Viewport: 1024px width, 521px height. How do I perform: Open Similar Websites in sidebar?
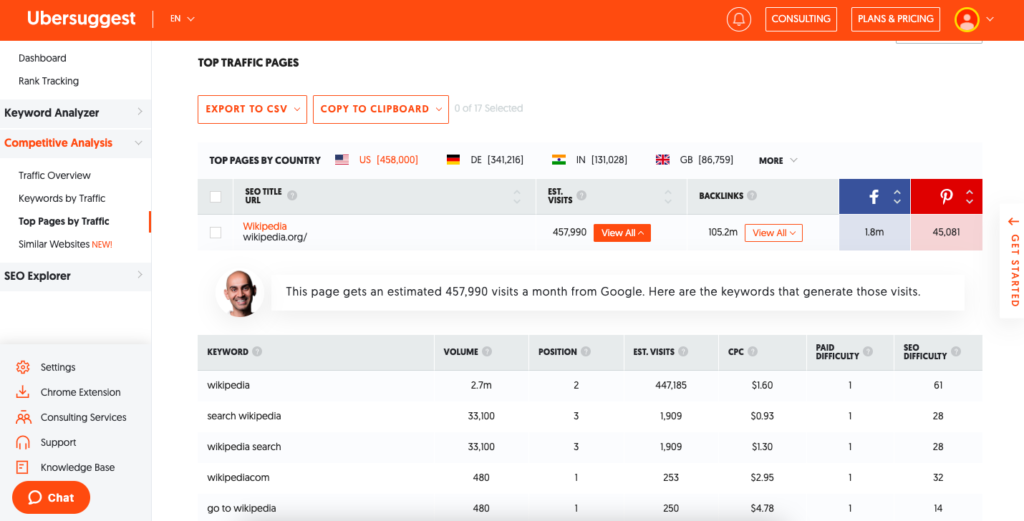tap(65, 244)
